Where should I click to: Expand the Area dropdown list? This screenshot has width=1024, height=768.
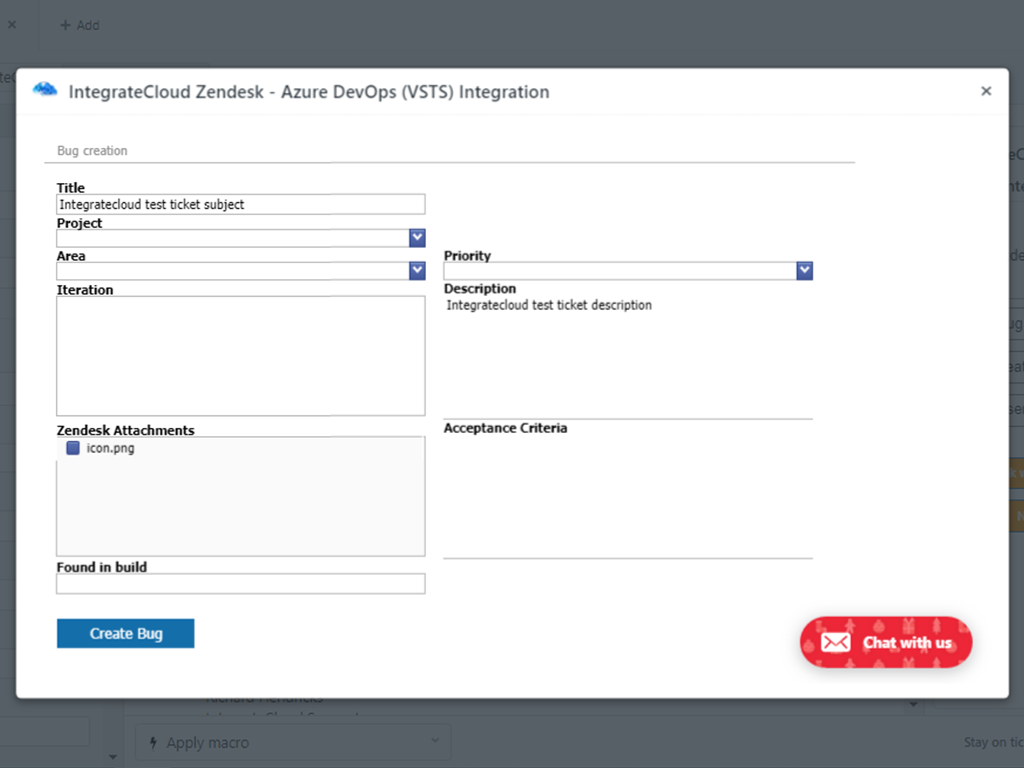point(417,271)
